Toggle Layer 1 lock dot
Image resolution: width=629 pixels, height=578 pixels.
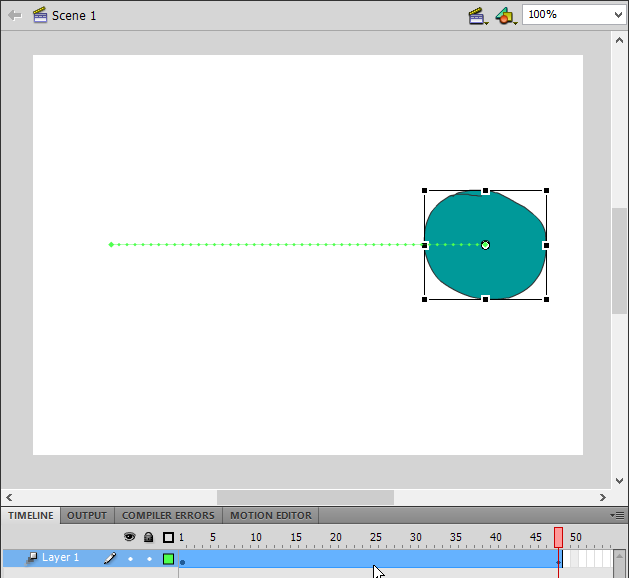coord(149,559)
